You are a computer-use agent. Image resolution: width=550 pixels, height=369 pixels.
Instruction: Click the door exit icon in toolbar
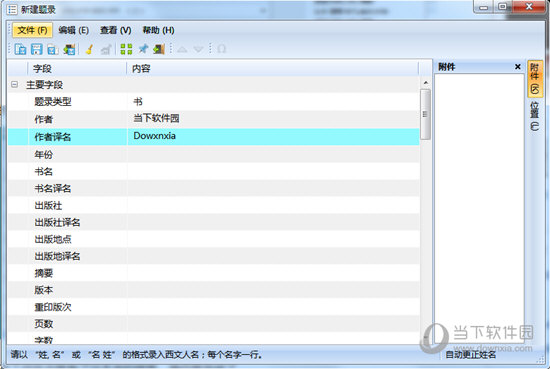[x=159, y=49]
